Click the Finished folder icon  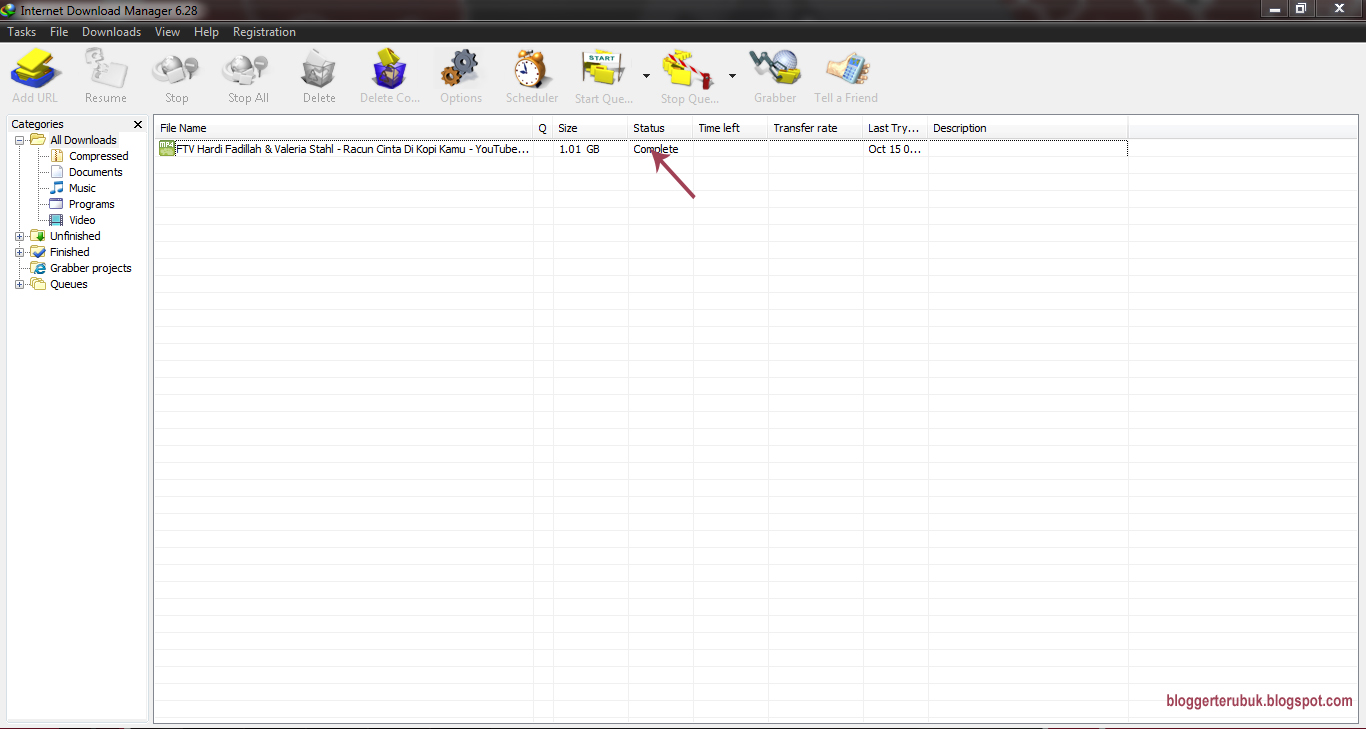[x=38, y=252]
